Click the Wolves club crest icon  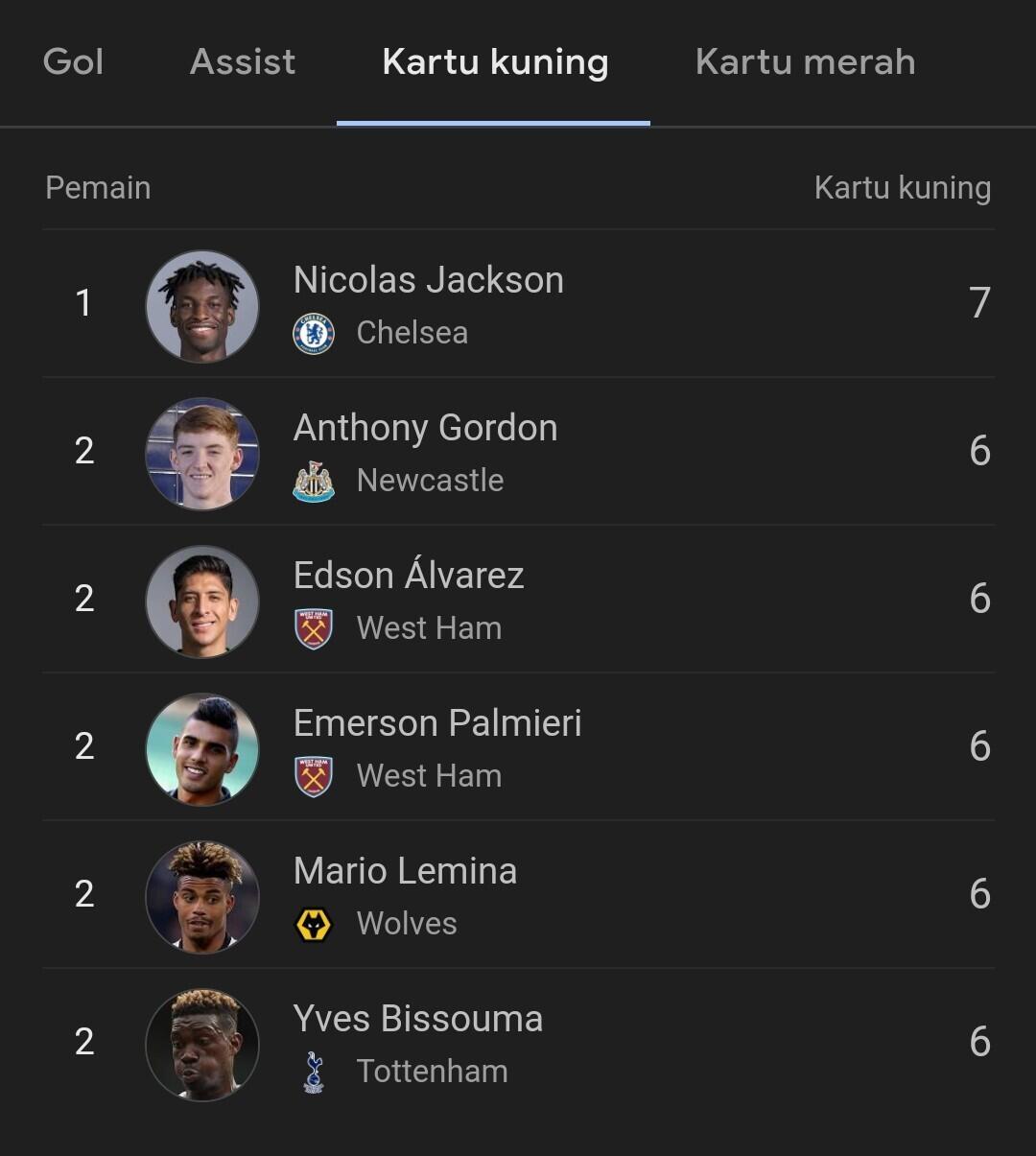314,925
